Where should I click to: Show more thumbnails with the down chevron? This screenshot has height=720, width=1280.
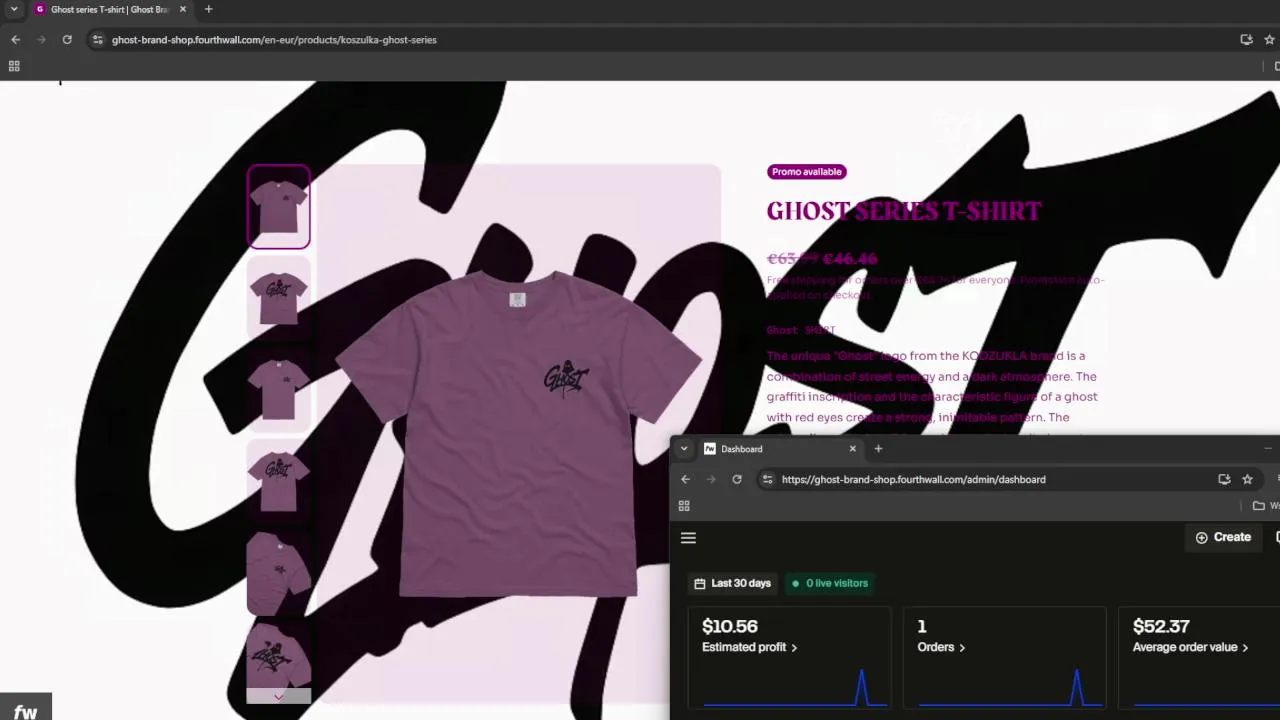[x=279, y=696]
